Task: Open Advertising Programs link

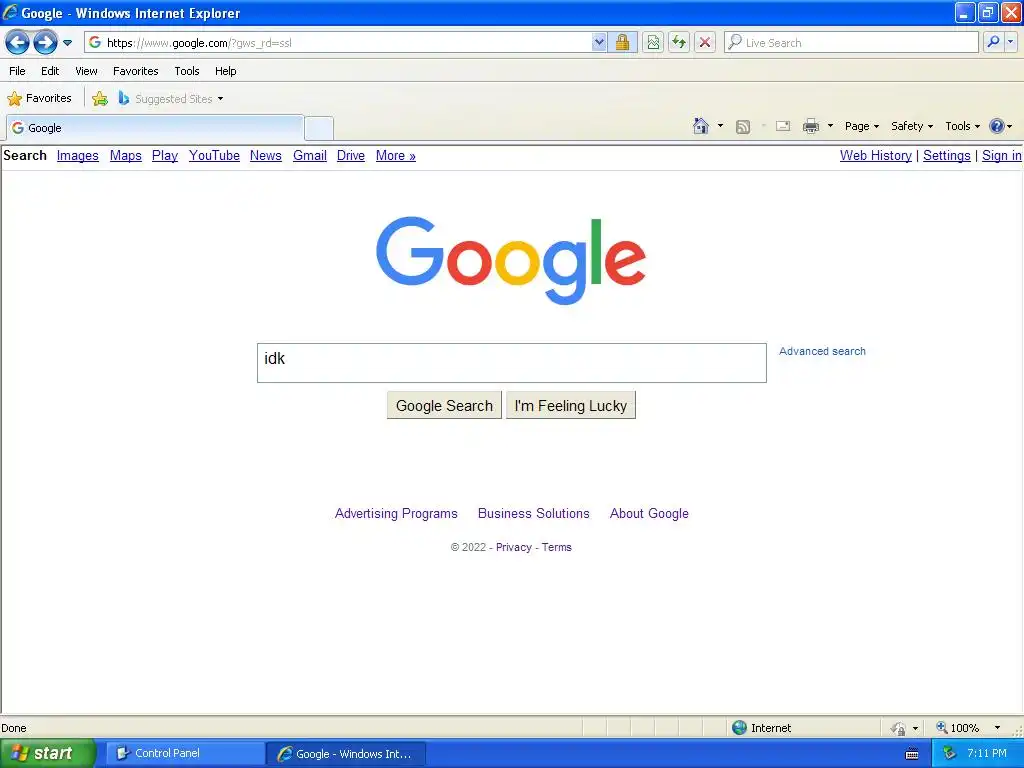Action: click(396, 513)
